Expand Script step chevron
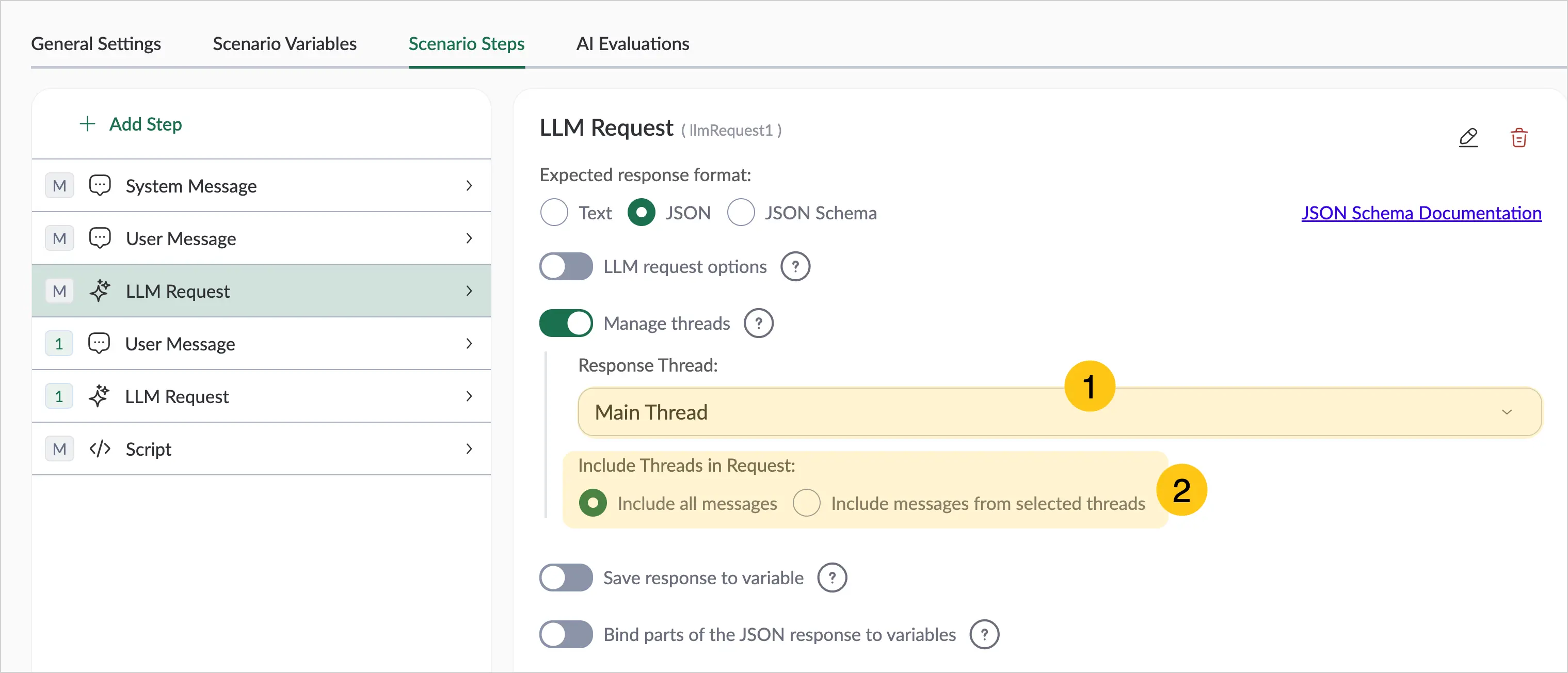The width and height of the screenshot is (1568, 673). click(x=469, y=449)
